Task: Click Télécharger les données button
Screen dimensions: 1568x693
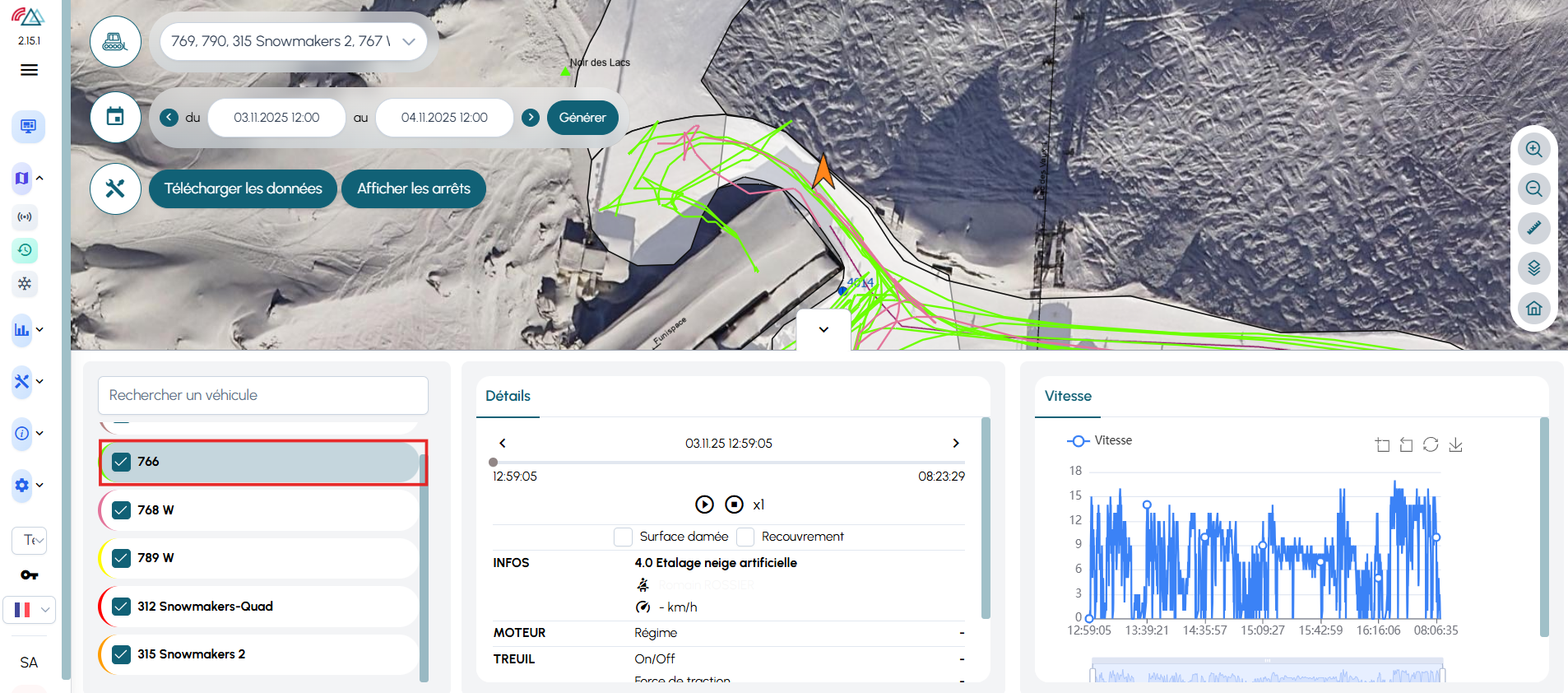Action: click(x=243, y=188)
